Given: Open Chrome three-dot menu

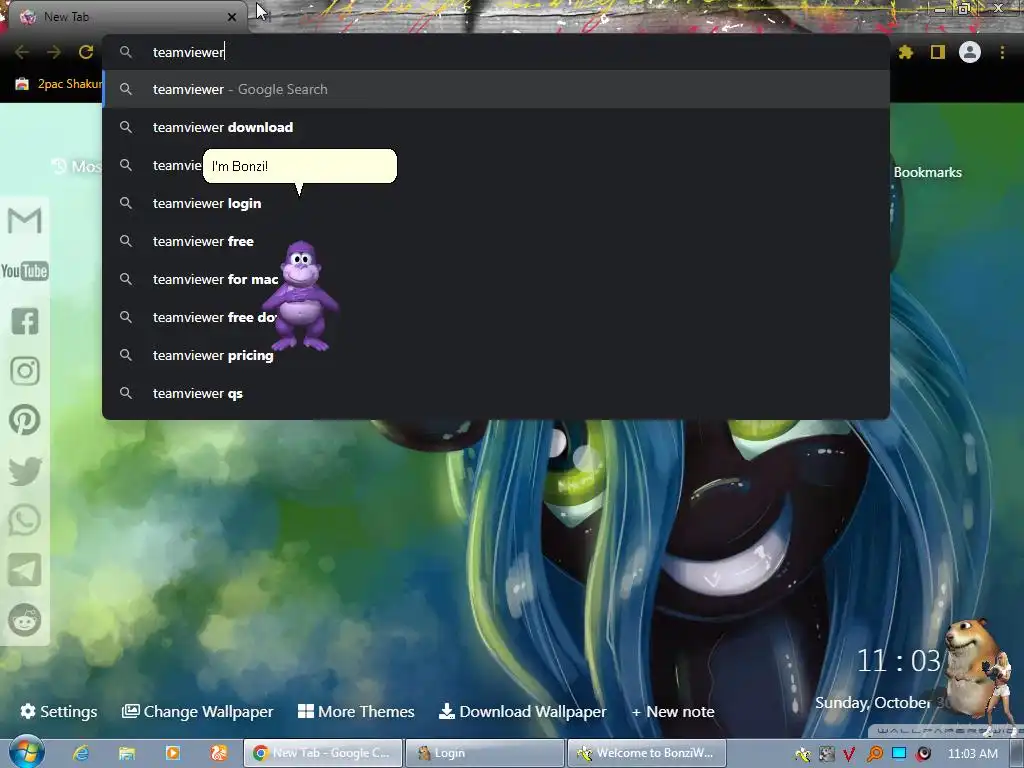Looking at the screenshot, I should 1002,52.
